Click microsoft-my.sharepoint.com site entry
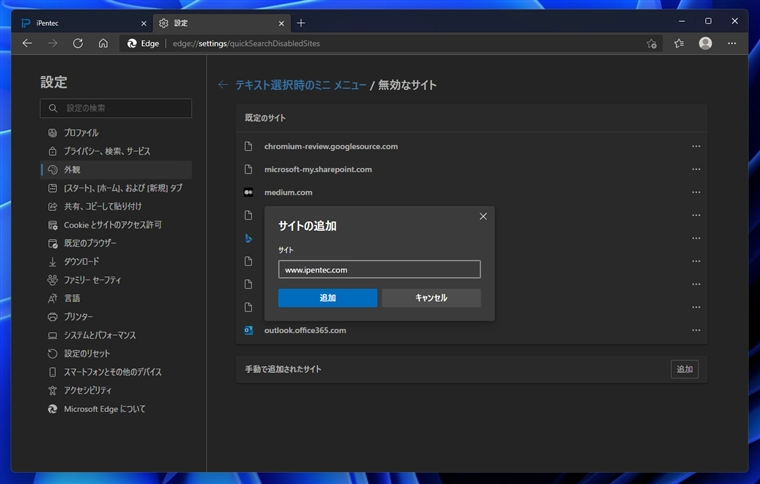Image resolution: width=760 pixels, height=484 pixels. click(x=318, y=169)
